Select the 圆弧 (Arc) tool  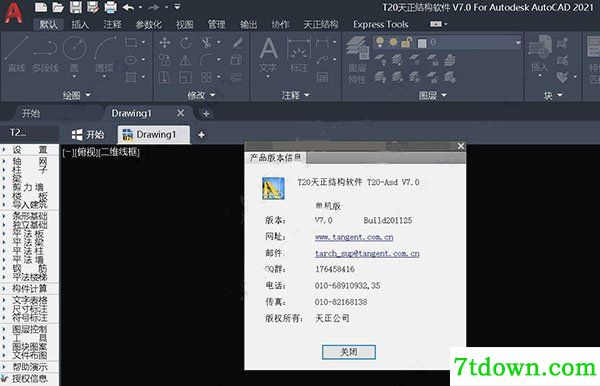point(104,55)
